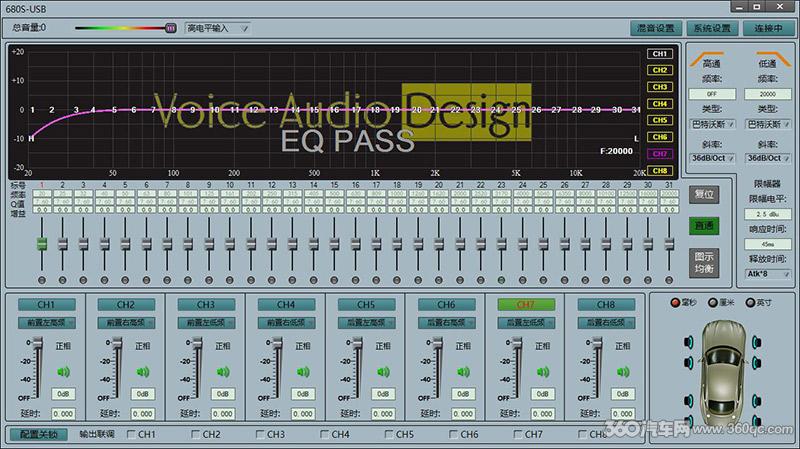
Task: Click the round knob under EQ band 16
Action: coord(355,280)
